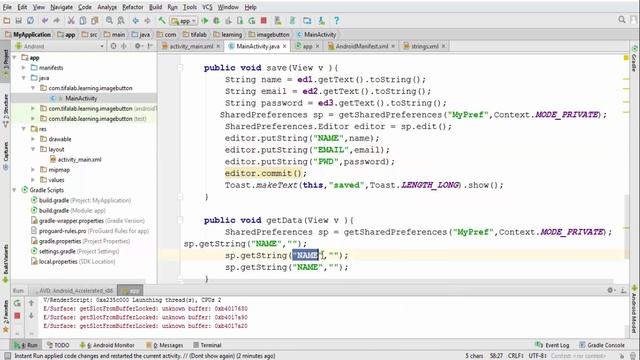Collapse the app module tree node
The image size is (640, 360).
pos(15,58)
